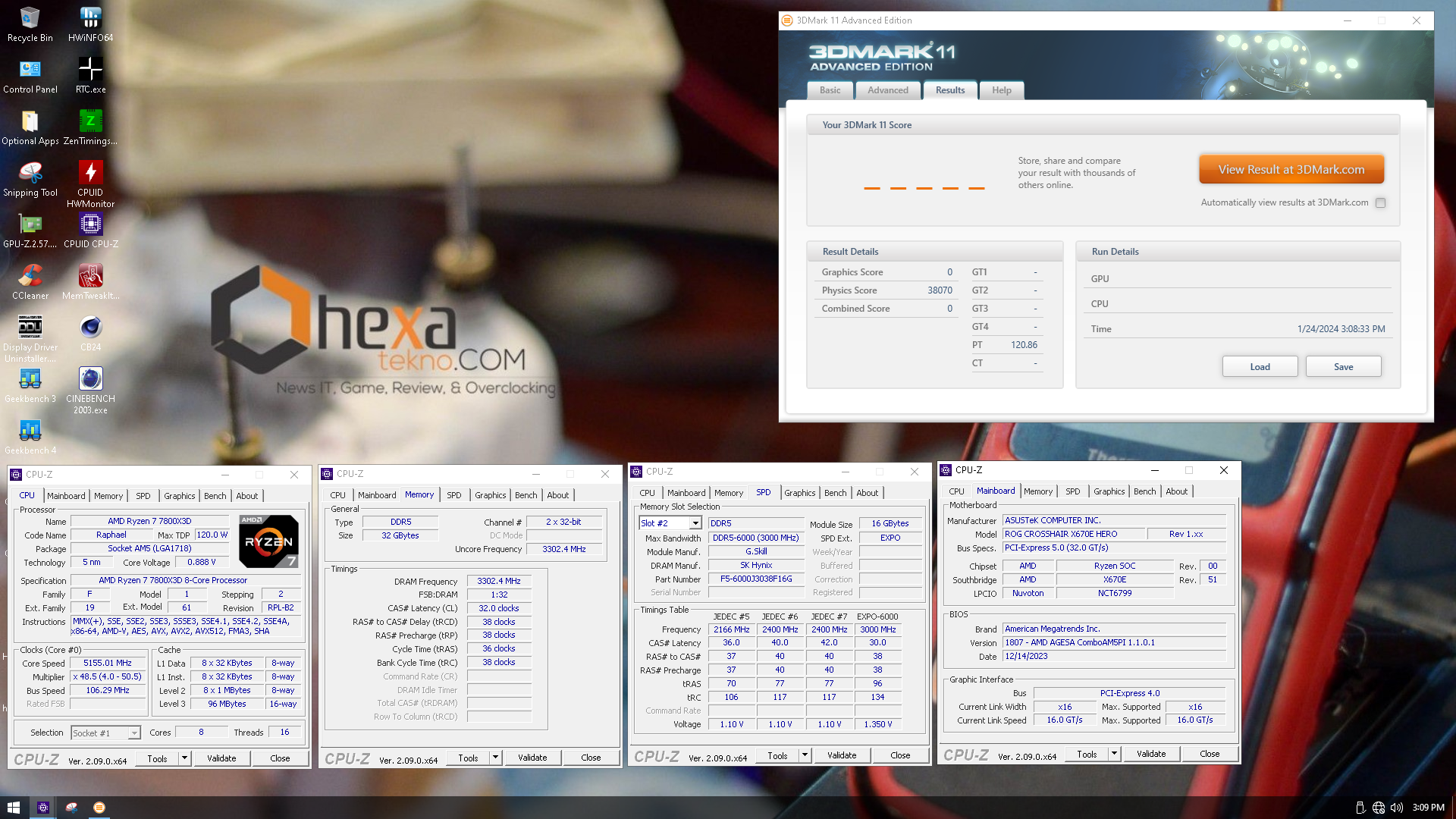
Task: Select the 3DMark Results tab
Action: pos(950,90)
